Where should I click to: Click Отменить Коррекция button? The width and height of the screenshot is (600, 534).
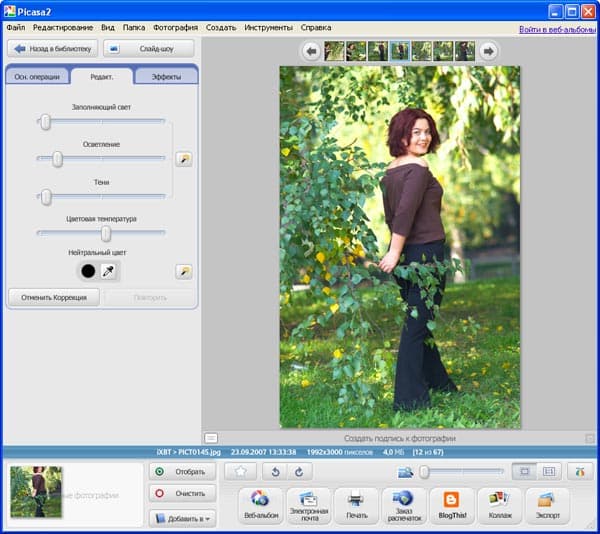tap(53, 297)
